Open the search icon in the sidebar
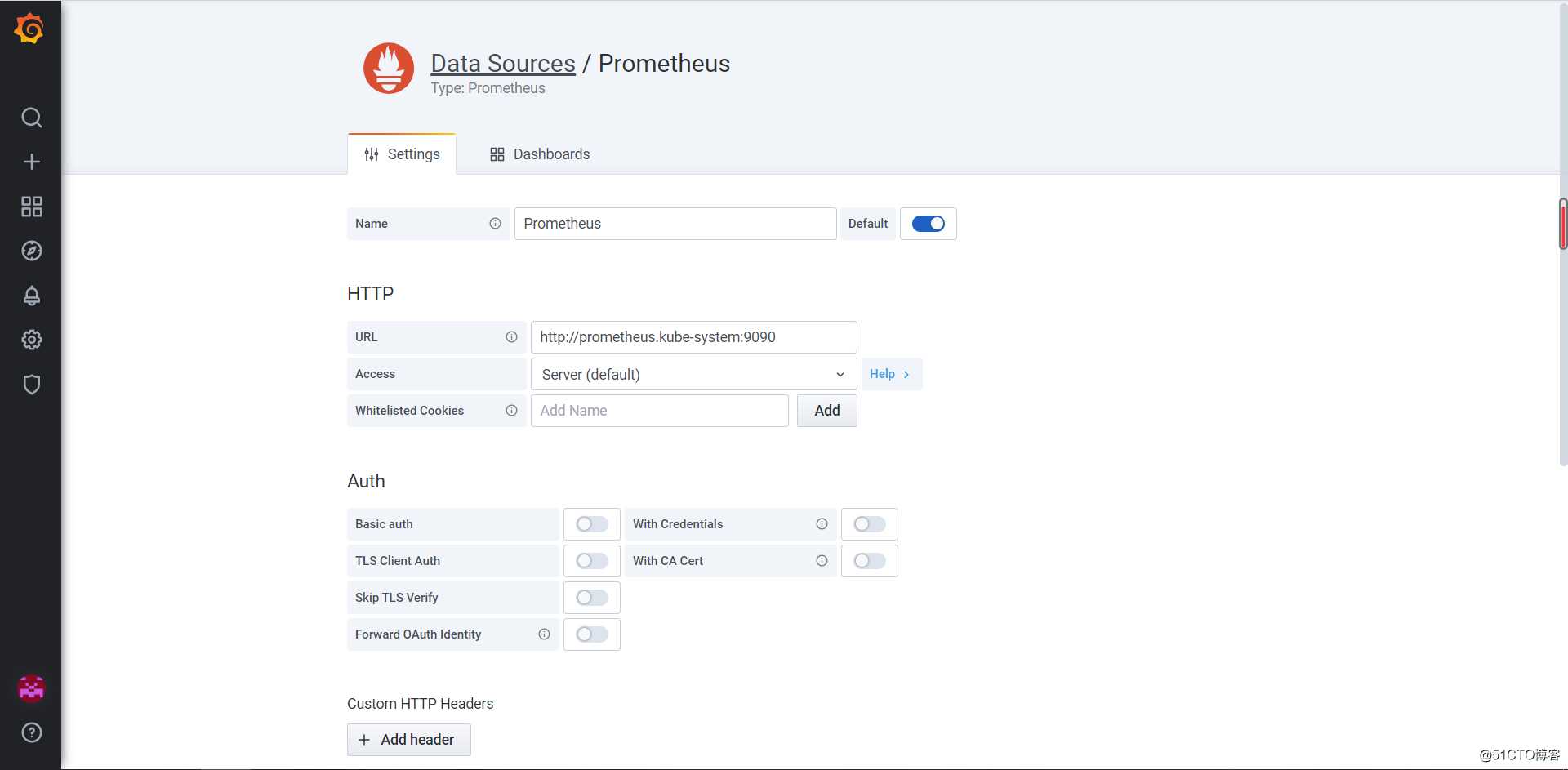This screenshot has height=770, width=1568. click(x=31, y=118)
